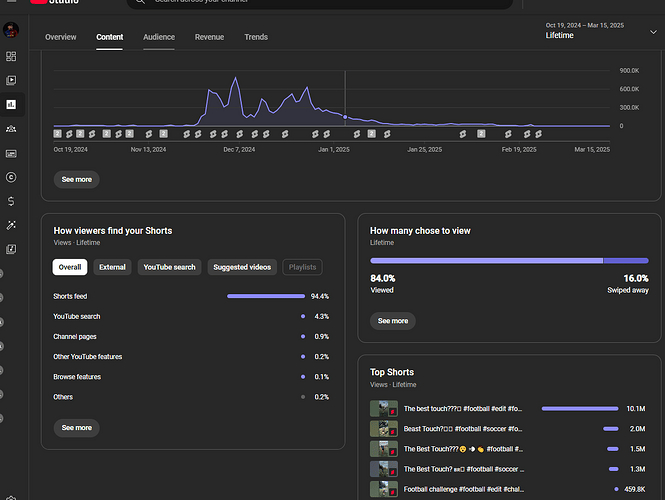This screenshot has height=500, width=665.
Task: Click the '459.8K' views value
Action: (x=634, y=489)
